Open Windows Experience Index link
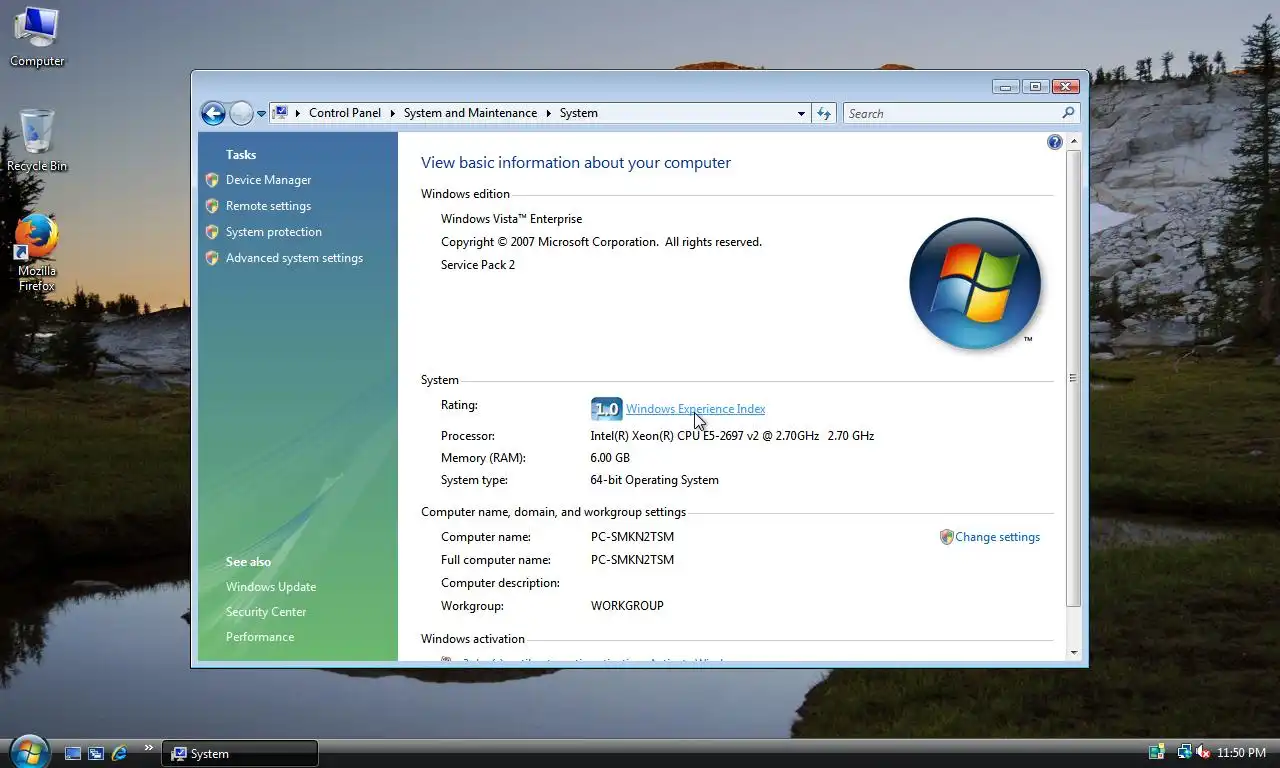This screenshot has width=1280, height=768. point(695,409)
